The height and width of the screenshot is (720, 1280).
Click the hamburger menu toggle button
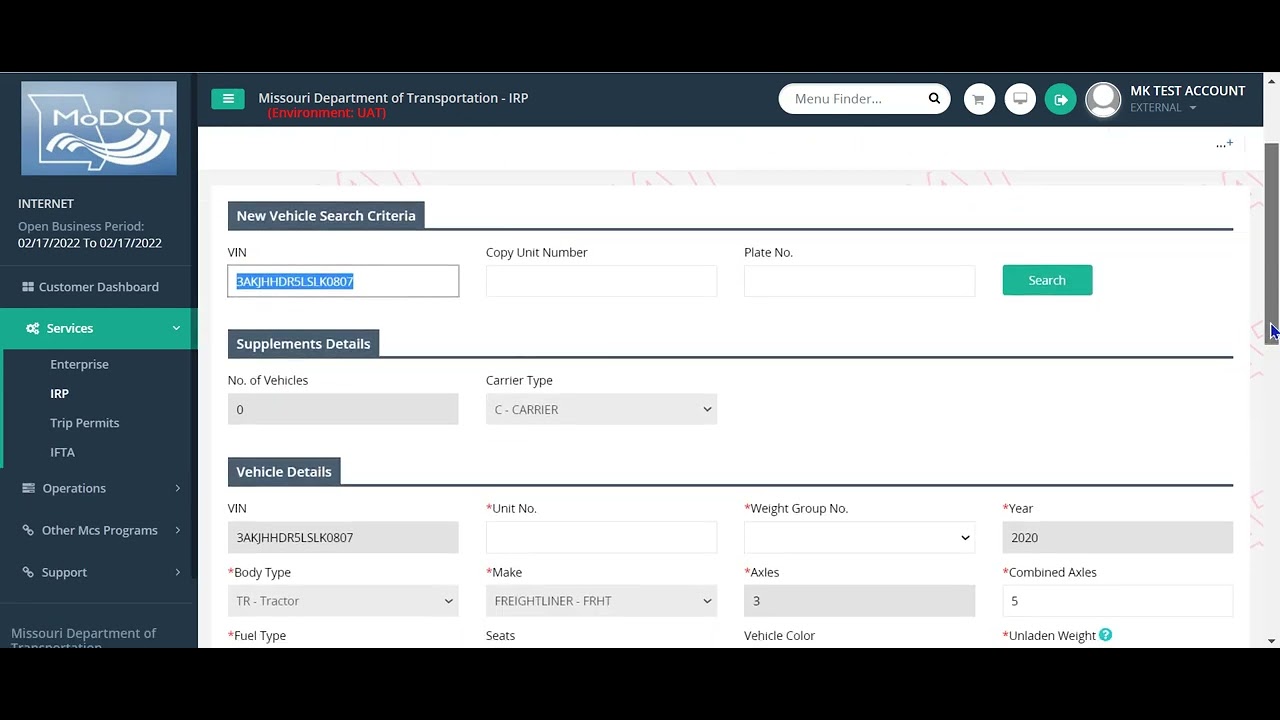(228, 98)
